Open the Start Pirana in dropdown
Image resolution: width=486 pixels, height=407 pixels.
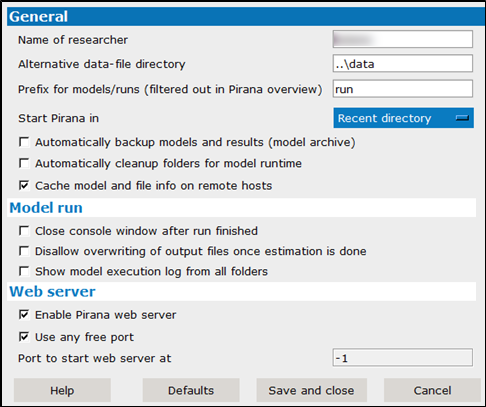pyautogui.click(x=403, y=118)
